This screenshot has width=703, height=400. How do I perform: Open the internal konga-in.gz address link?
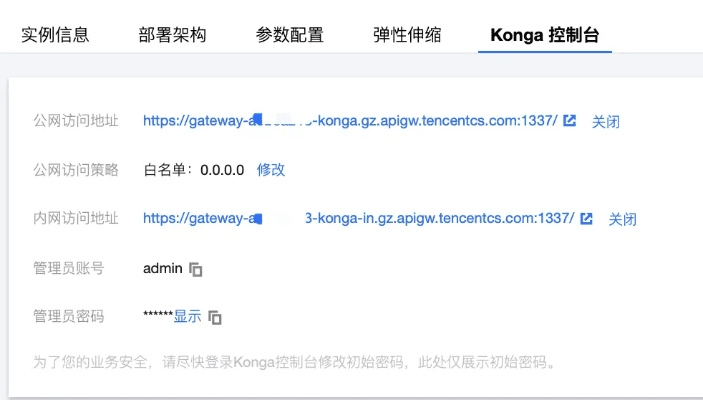click(x=358, y=219)
